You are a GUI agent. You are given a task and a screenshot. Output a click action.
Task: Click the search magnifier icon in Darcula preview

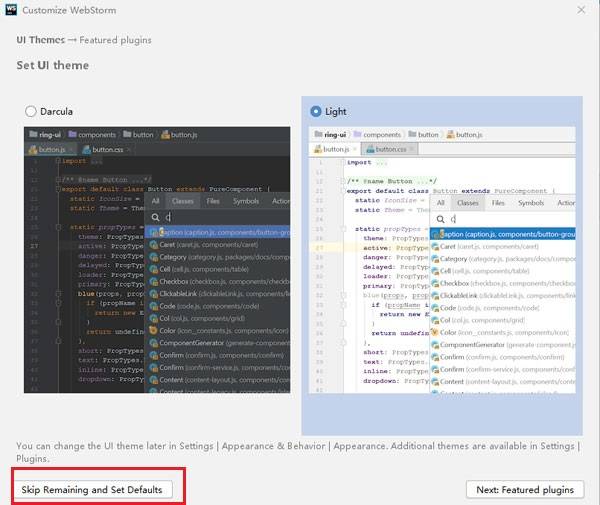(x=155, y=217)
